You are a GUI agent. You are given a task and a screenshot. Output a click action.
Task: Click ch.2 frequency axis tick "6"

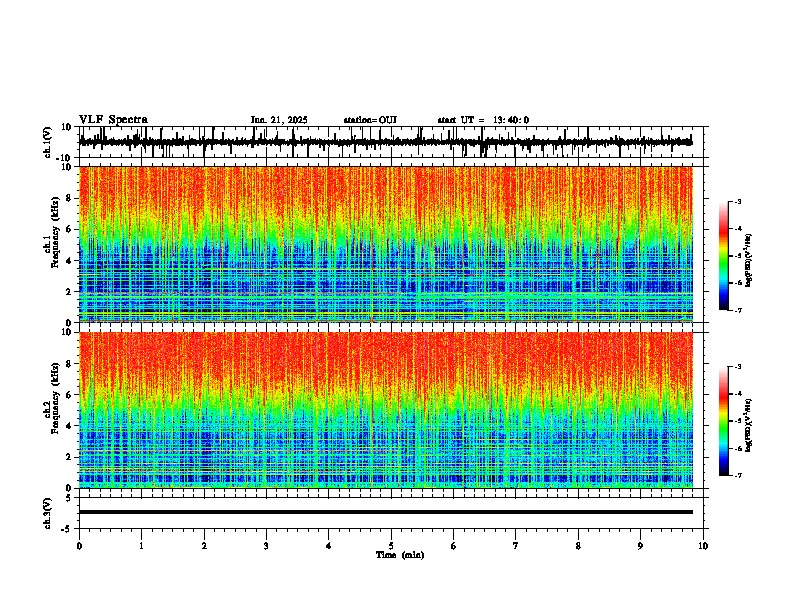70,395
